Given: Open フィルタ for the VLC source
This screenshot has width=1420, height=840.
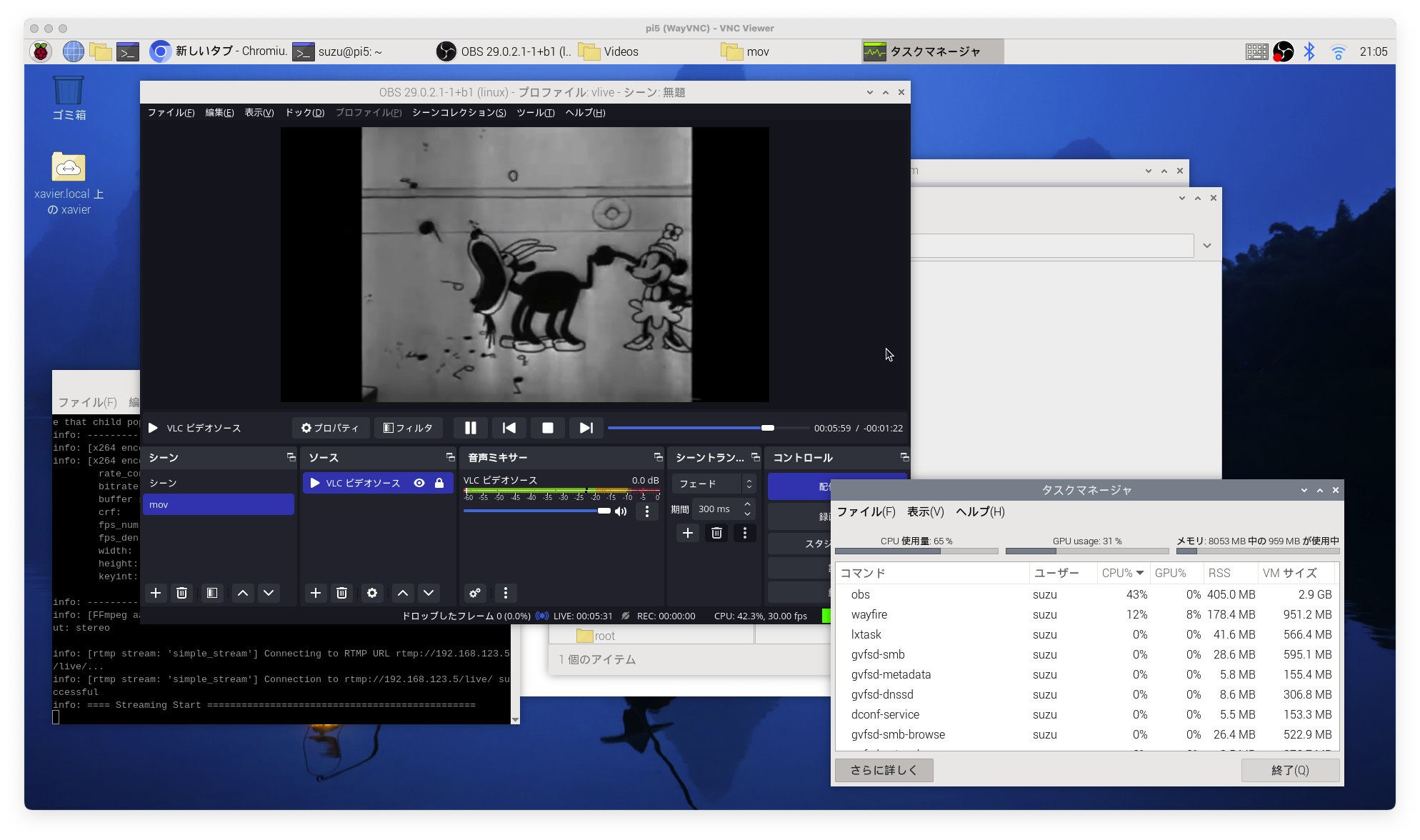Looking at the screenshot, I should (409, 428).
